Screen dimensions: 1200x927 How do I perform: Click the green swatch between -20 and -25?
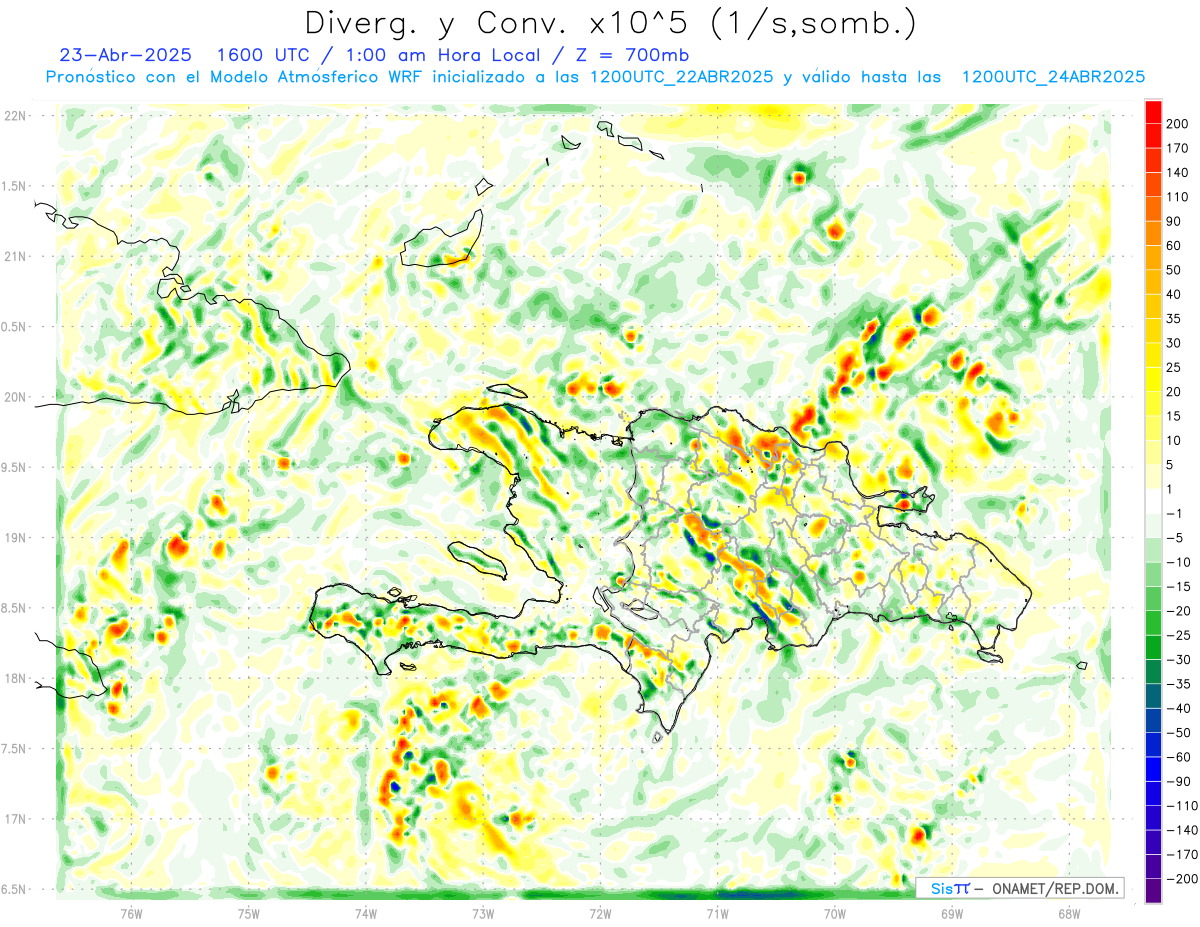click(x=1153, y=623)
